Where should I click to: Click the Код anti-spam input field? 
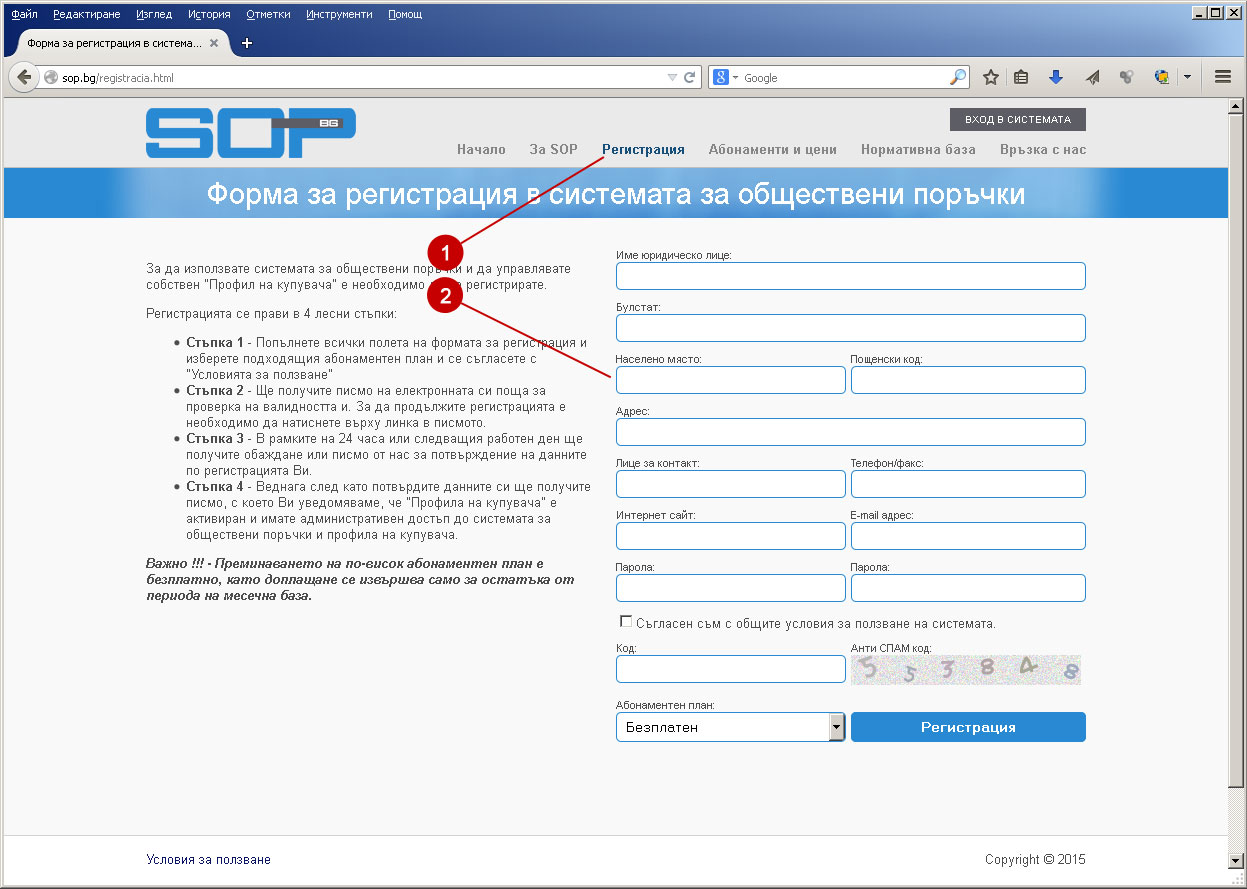pyautogui.click(x=731, y=669)
